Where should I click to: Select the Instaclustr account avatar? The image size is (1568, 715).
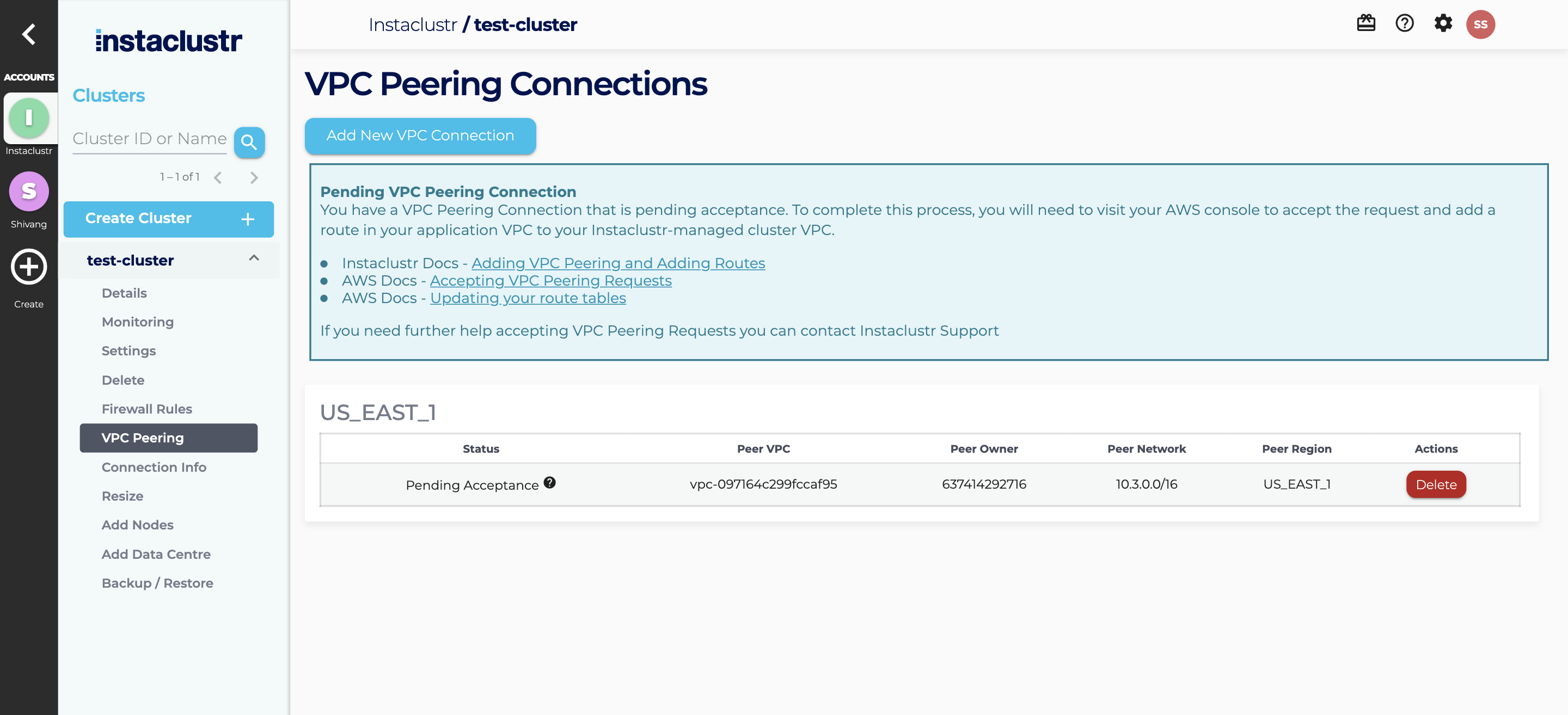pos(29,118)
